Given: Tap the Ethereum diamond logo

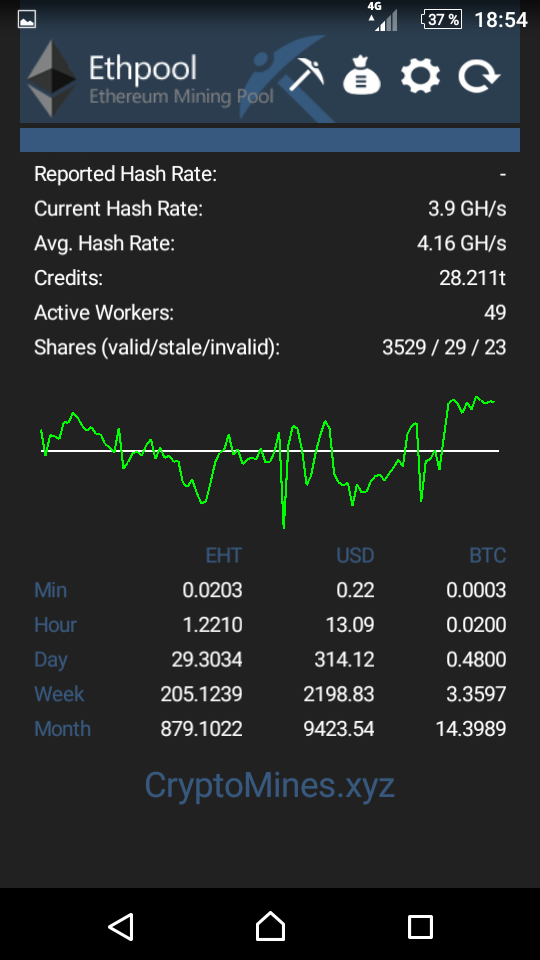Looking at the screenshot, I should pyautogui.click(x=52, y=78).
